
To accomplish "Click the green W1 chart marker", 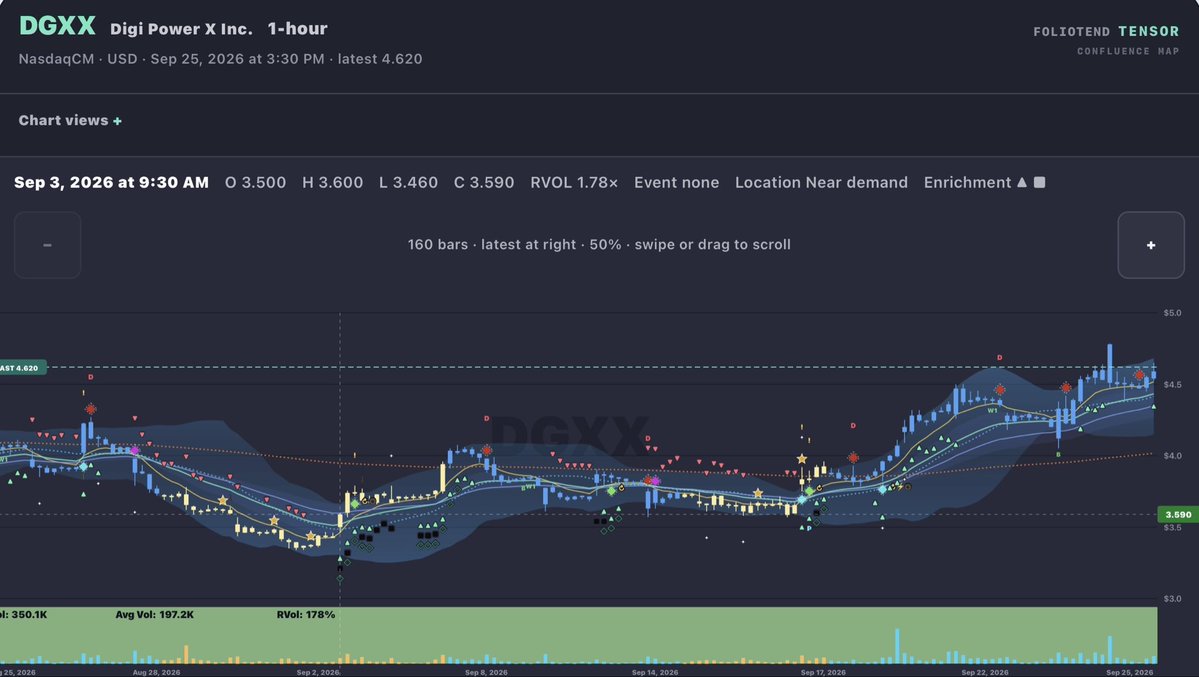I will point(993,411).
